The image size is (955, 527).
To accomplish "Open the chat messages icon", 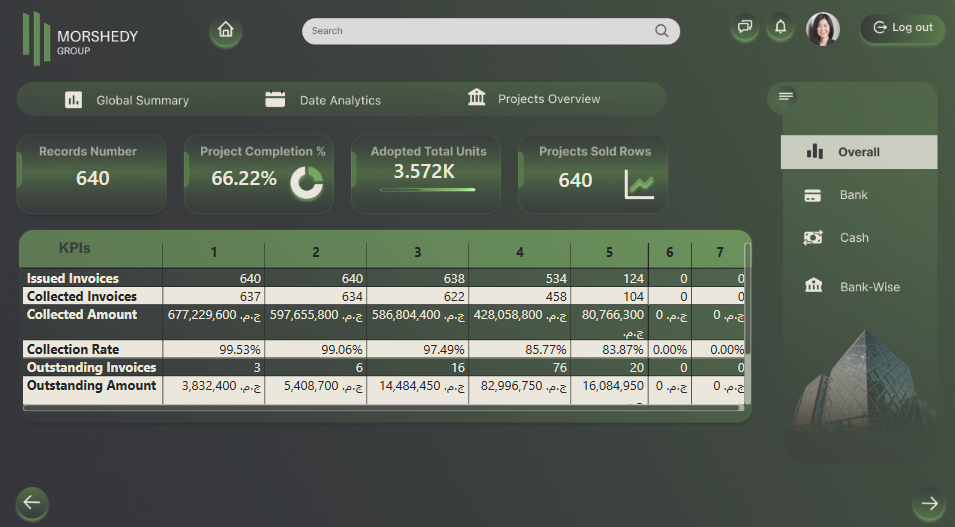I will coord(745,27).
